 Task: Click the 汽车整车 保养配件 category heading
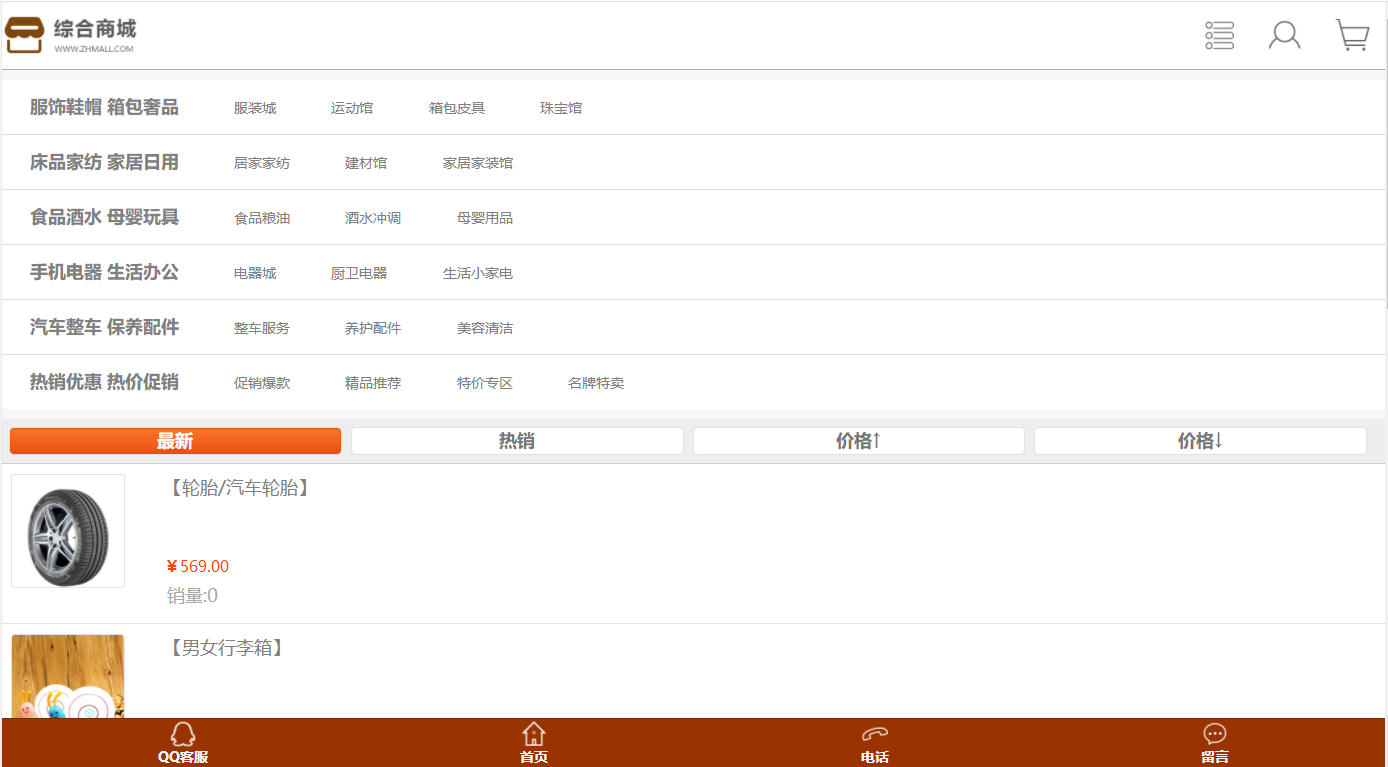pyautogui.click(x=104, y=327)
